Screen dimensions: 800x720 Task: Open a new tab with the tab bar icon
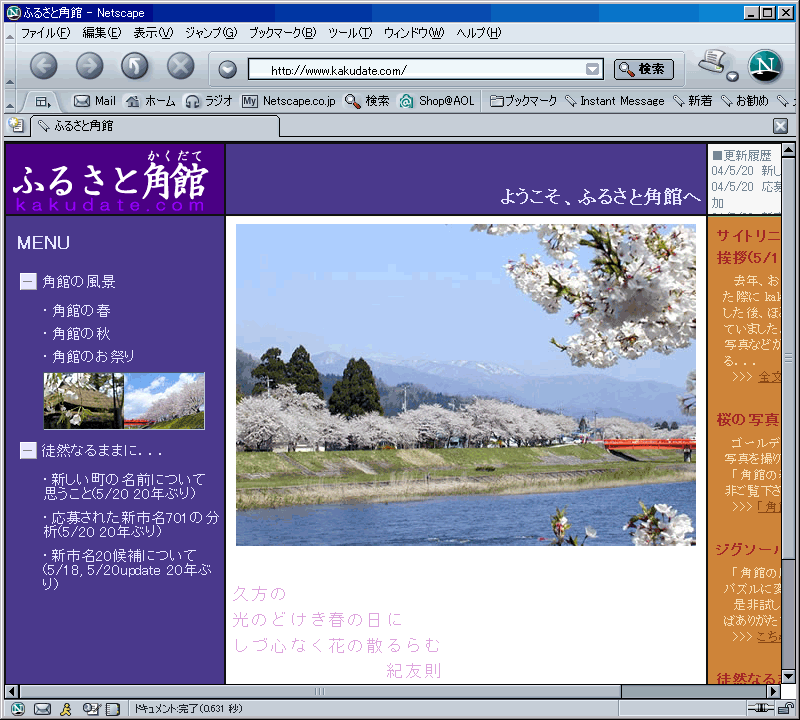[16, 125]
